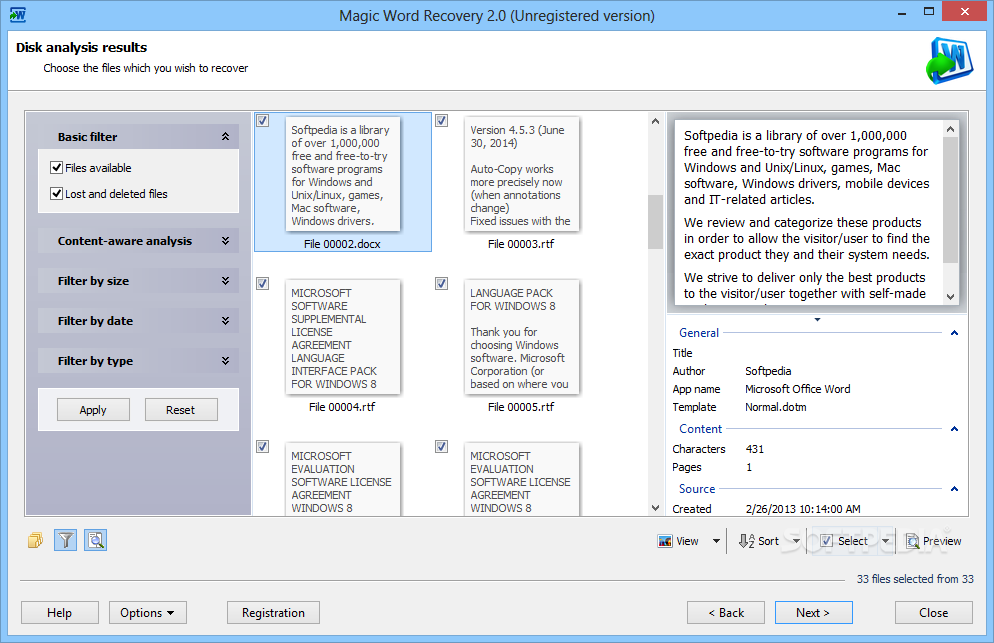
Task: Untick the checkbox for File 00002.docx
Action: point(262,120)
